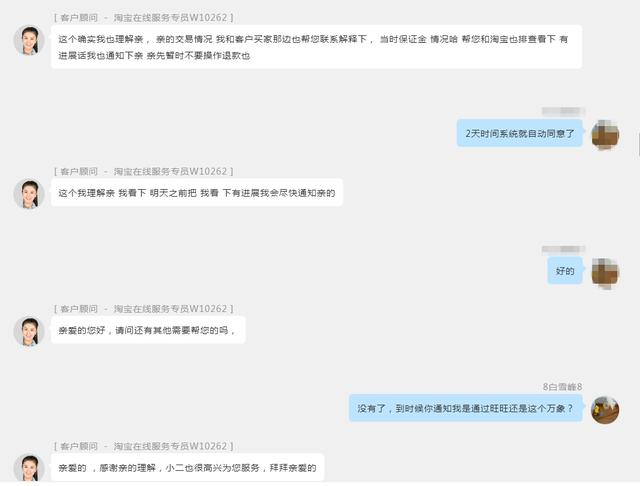The image size is (640, 486).
Task: Click the message '这个我理解亲 我看下 明天之前把'
Action: 197,193
